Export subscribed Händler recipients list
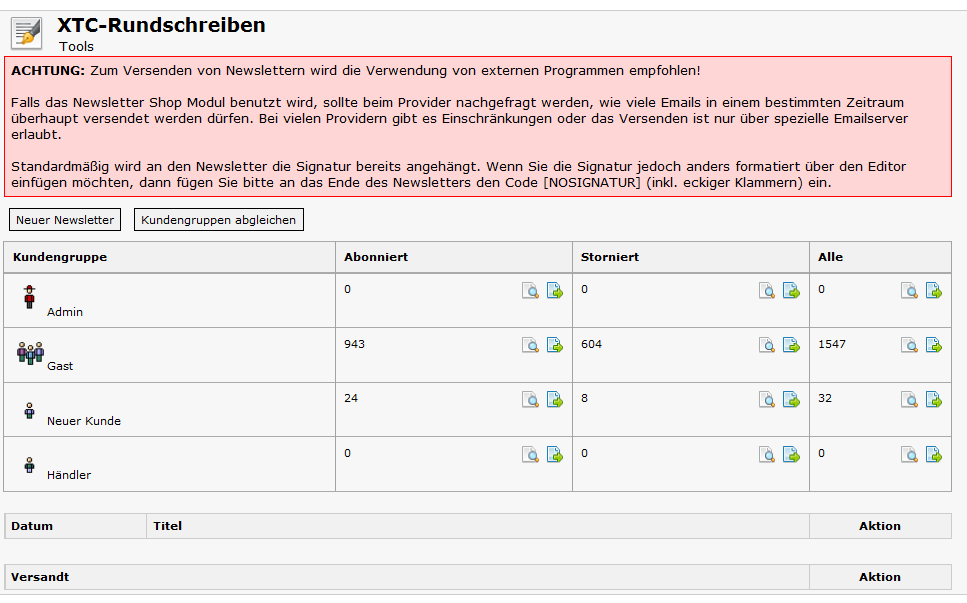Image resolution: width=967 pixels, height=603 pixels. (x=555, y=454)
